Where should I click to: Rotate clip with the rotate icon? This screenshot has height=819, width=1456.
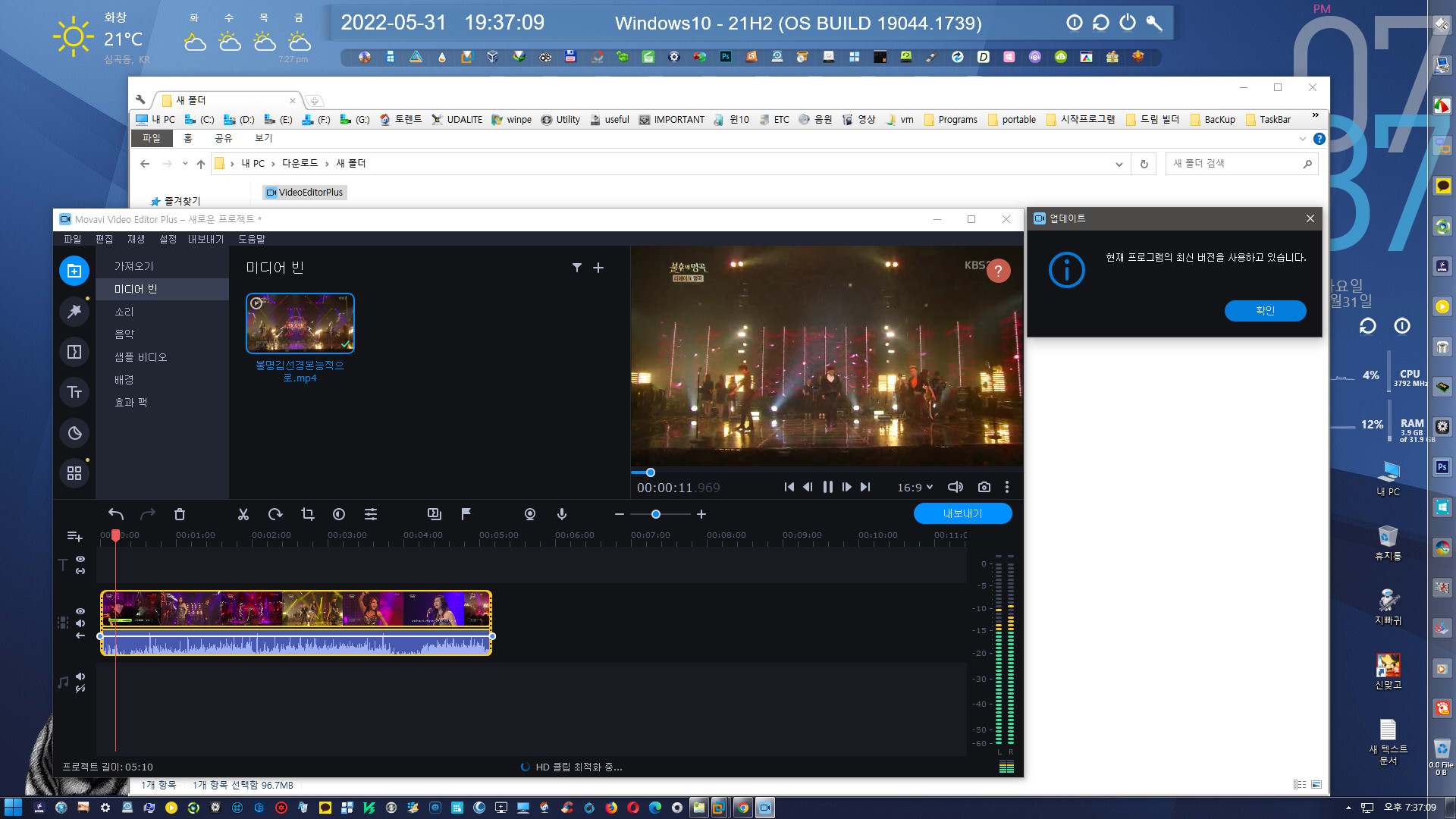(275, 514)
